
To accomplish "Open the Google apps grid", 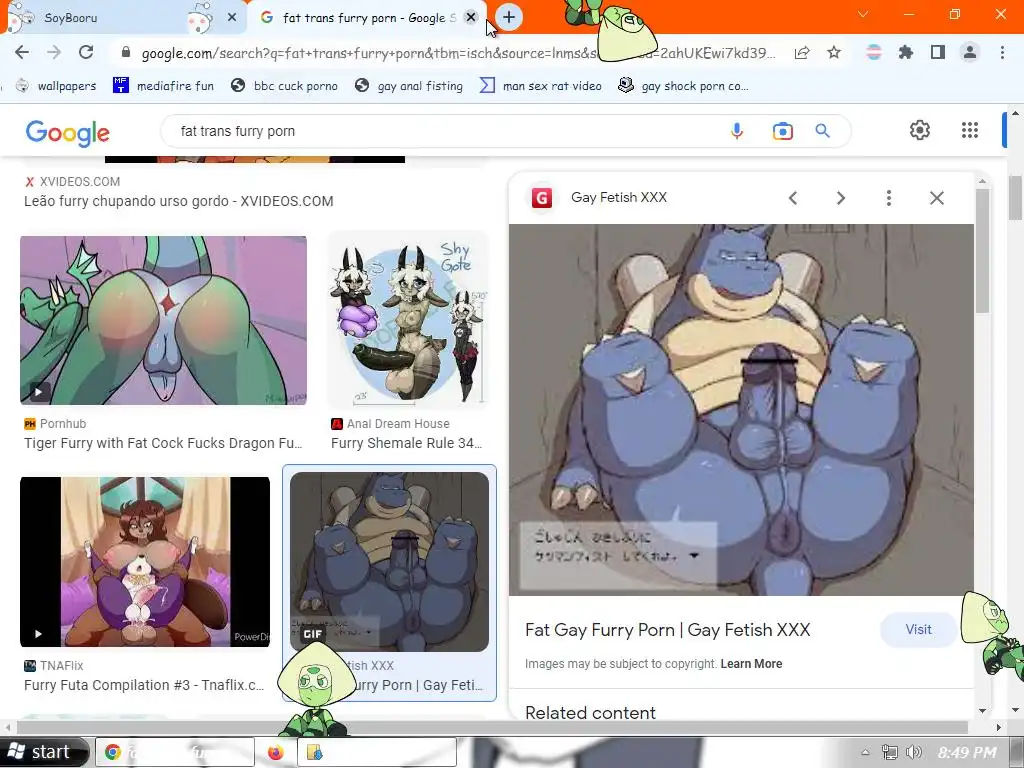I will (x=970, y=130).
